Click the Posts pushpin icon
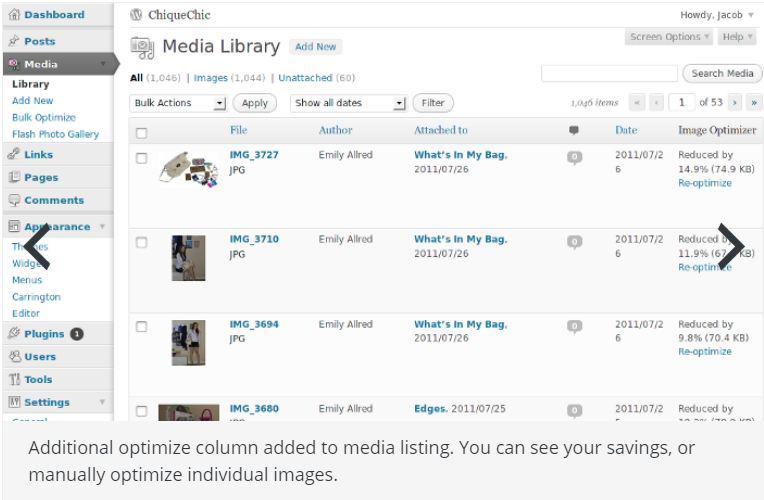The height and width of the screenshot is (500, 764). 14,41
